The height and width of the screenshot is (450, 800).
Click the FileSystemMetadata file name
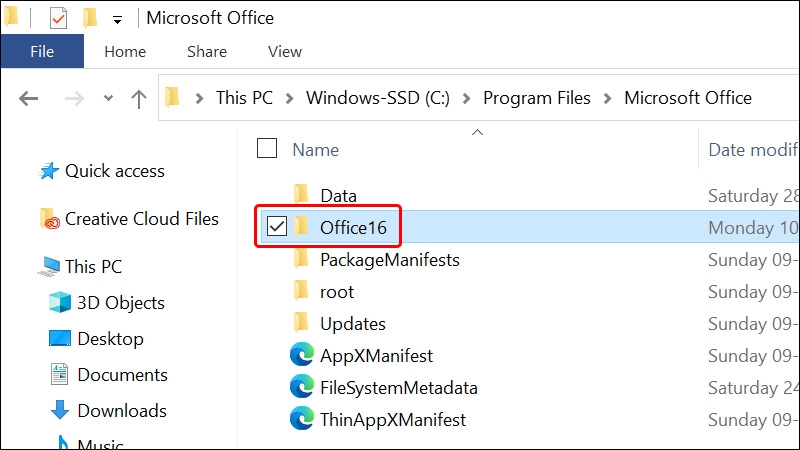pos(398,388)
